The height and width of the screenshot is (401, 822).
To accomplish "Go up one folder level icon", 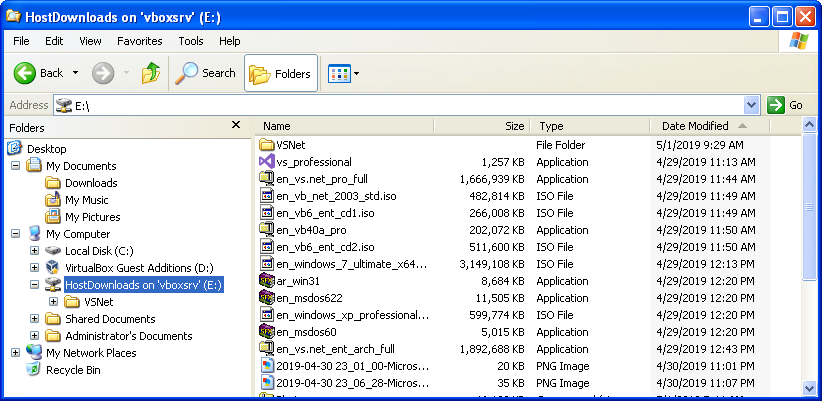I will pyautogui.click(x=151, y=73).
